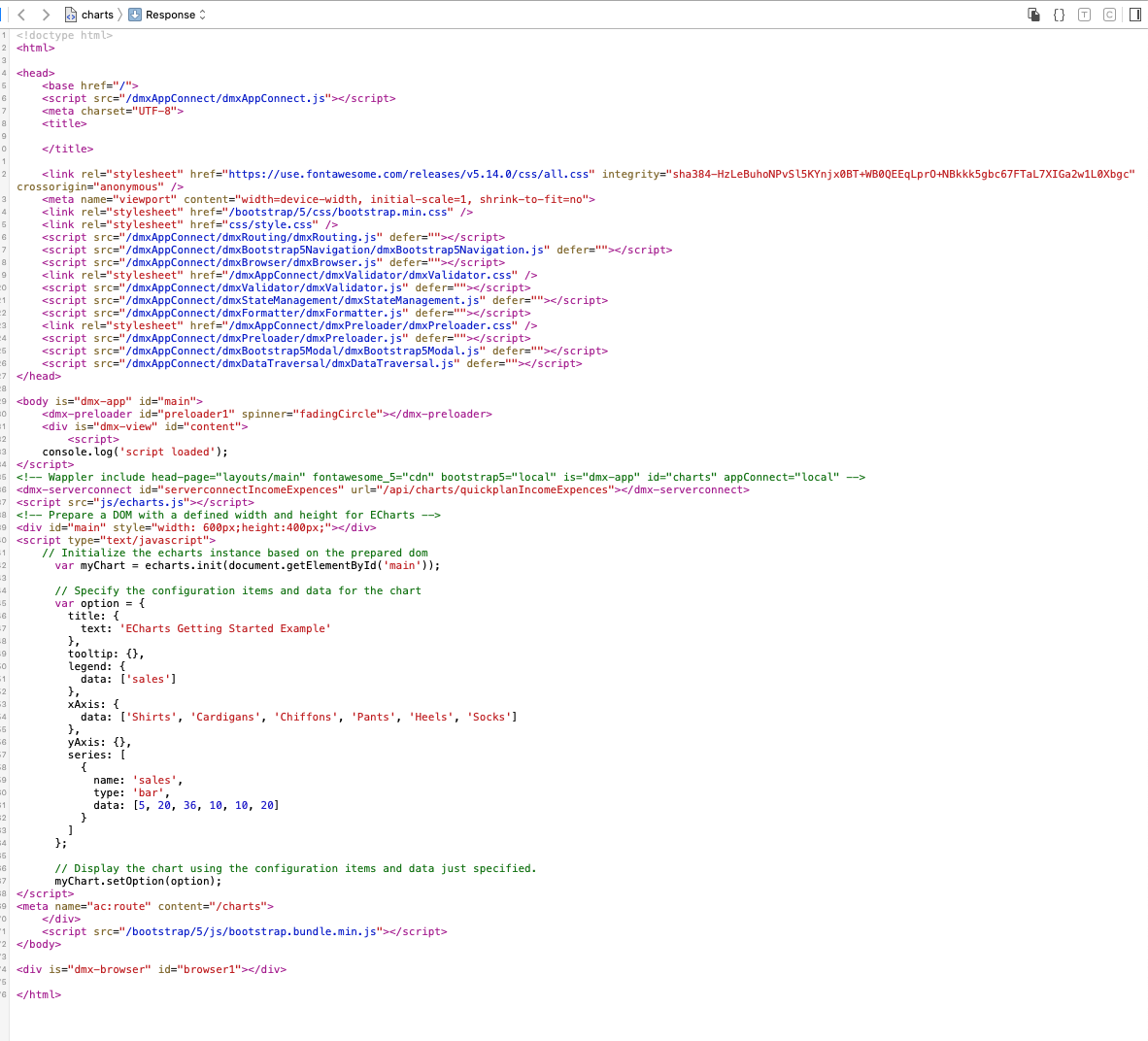The width and height of the screenshot is (1148, 1041).
Task: Click the closing head tag
Action: [39, 376]
